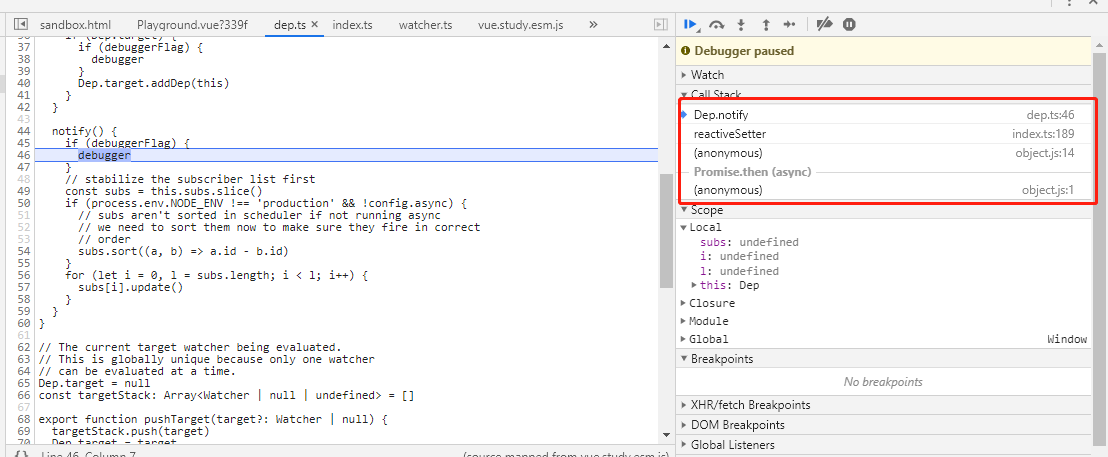Open the watcher.ts tab
The width and height of the screenshot is (1108, 457).
(x=426, y=24)
